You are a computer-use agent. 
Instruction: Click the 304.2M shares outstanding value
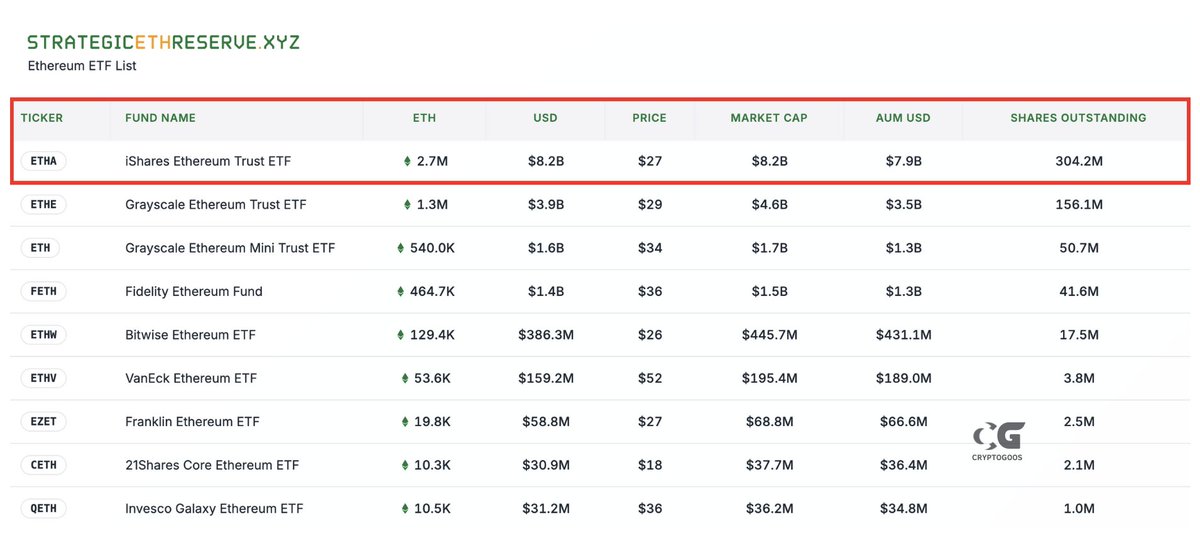1079,161
